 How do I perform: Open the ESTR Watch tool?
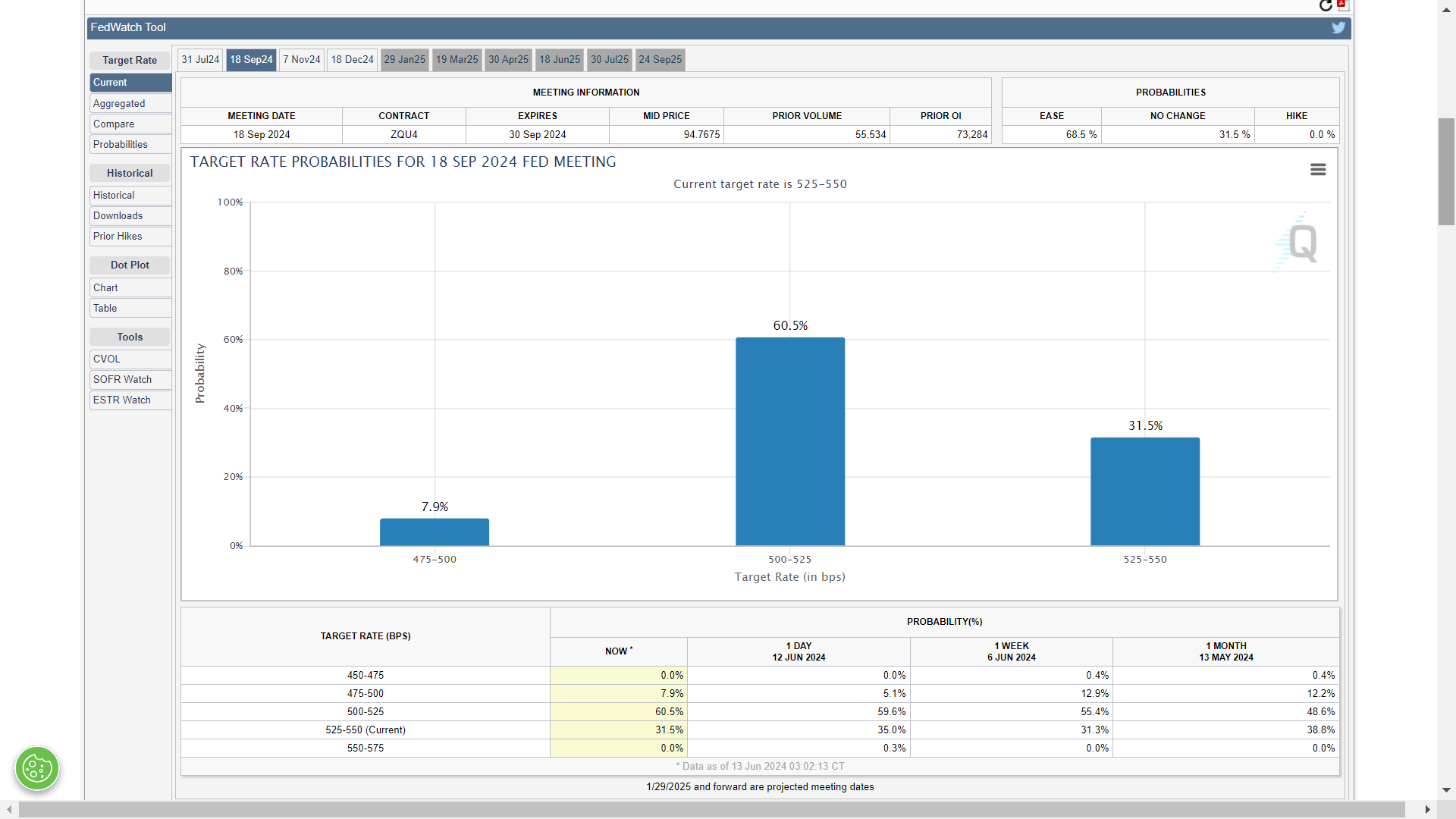point(130,400)
